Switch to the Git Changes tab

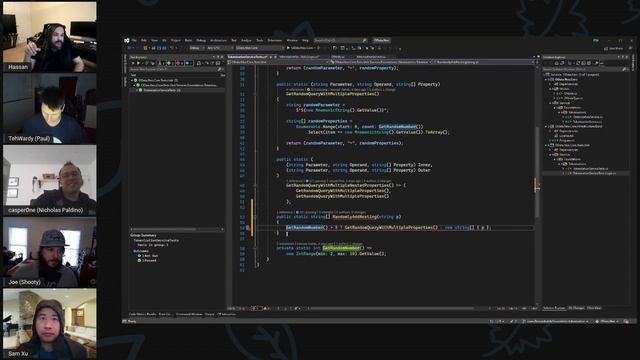pyautogui.click(x=576, y=308)
